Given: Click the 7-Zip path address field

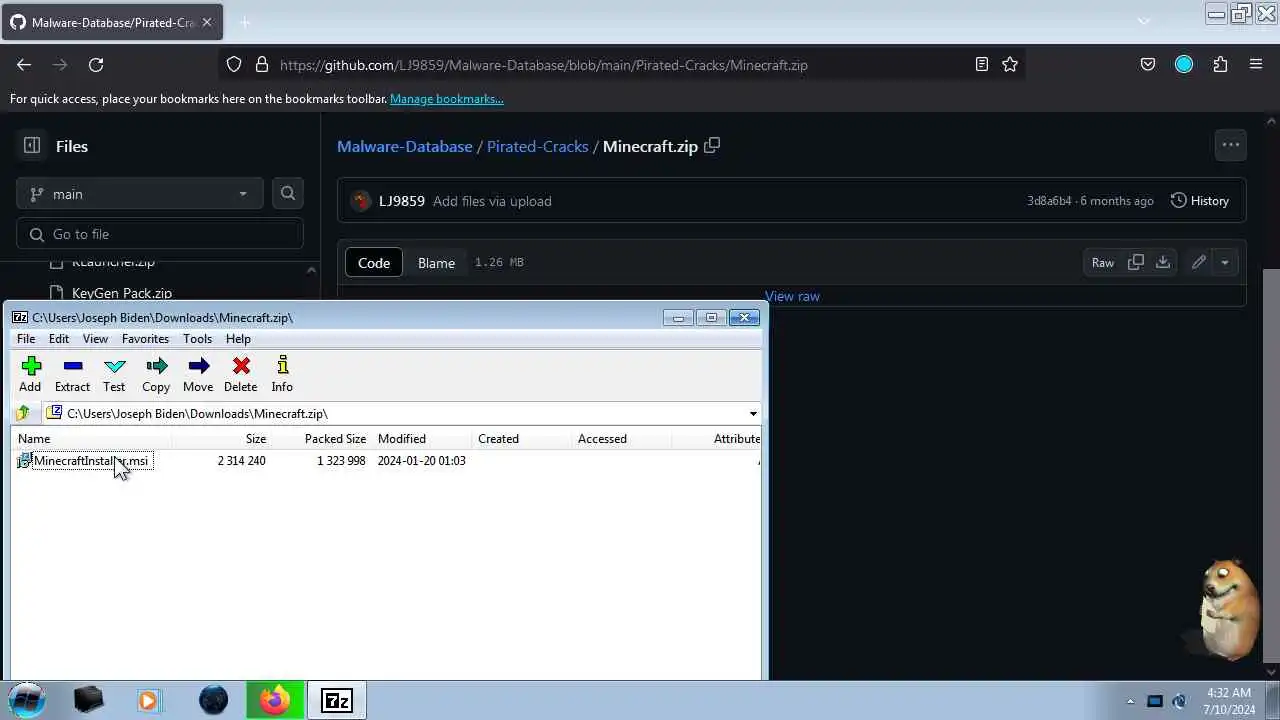Looking at the screenshot, I should tap(395, 413).
